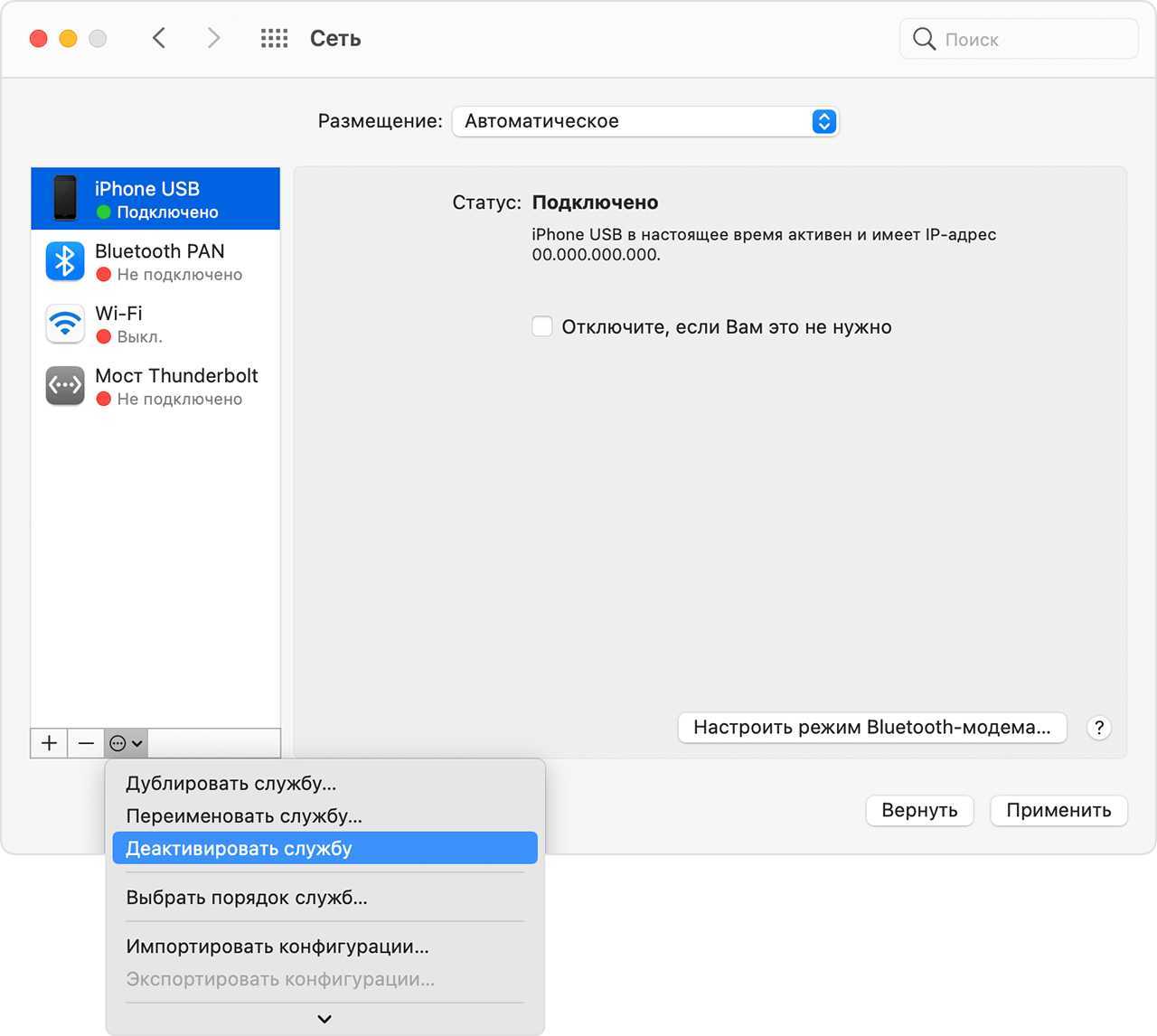Click the yellow minimize window button
The image size is (1157, 1036).
click(69, 39)
